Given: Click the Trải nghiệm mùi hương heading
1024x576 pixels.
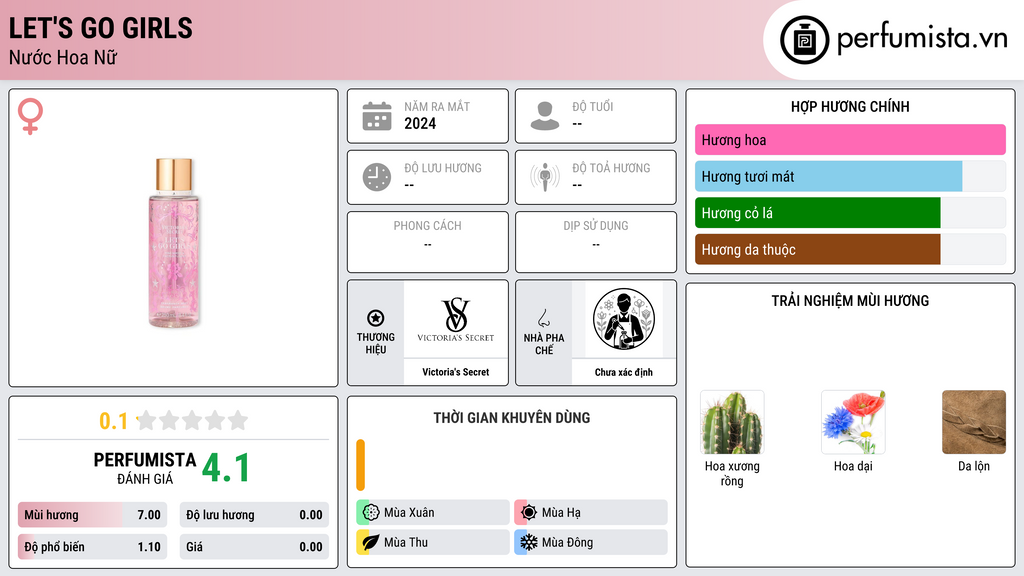Looking at the screenshot, I should coord(850,301).
